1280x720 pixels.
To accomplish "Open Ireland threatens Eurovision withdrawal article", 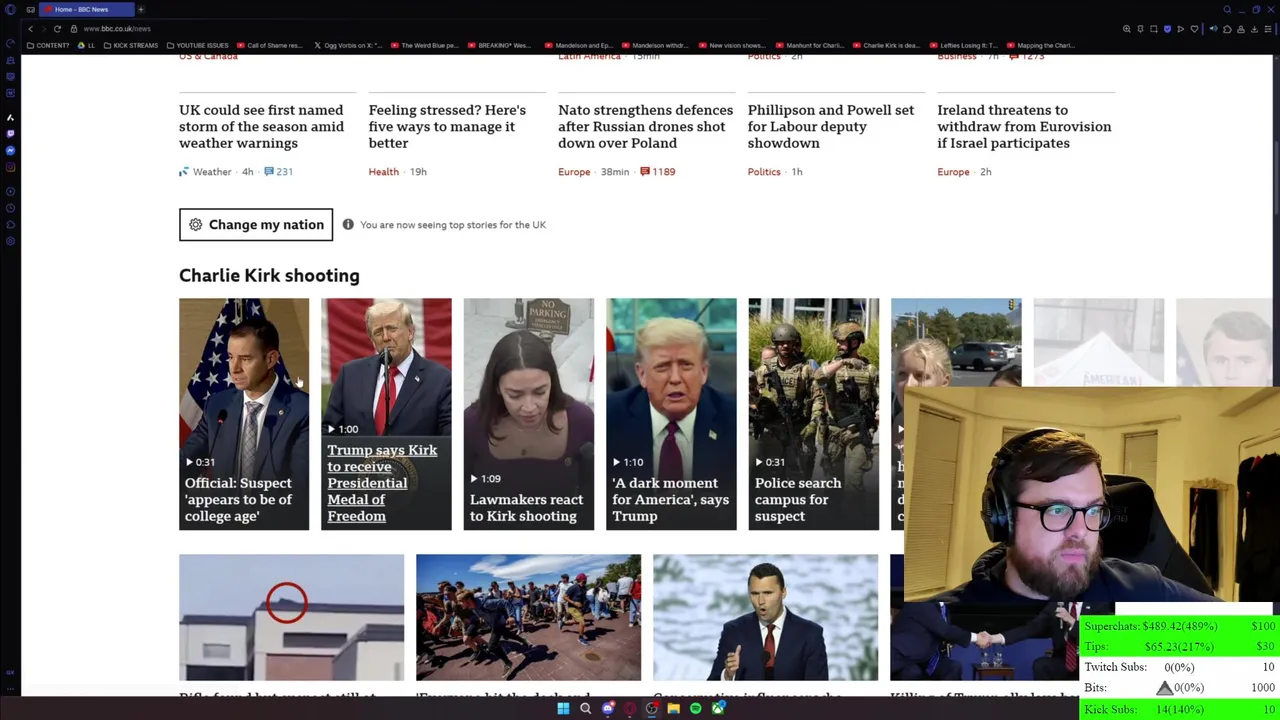I will pos(1024,126).
